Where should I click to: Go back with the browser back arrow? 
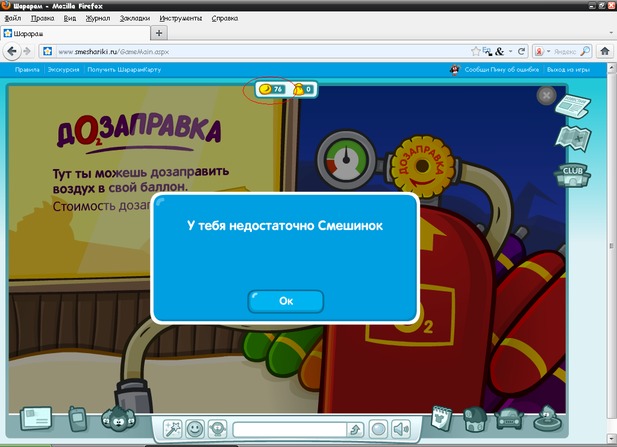pos(12,51)
